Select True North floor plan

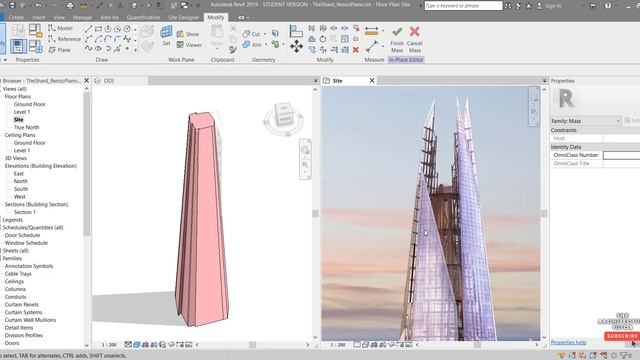coord(26,127)
